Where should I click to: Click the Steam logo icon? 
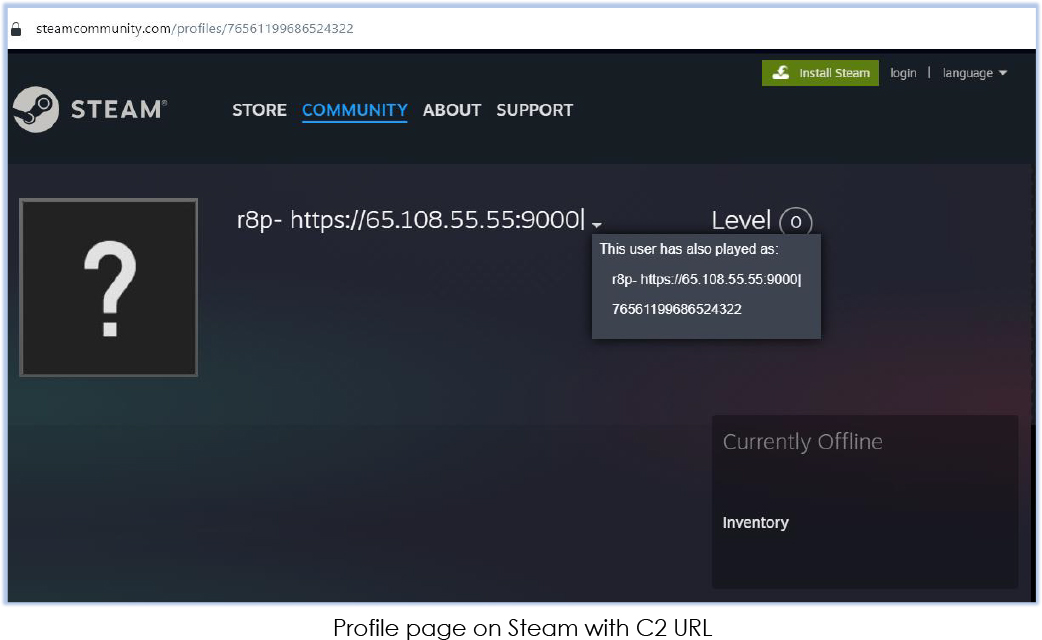point(36,109)
